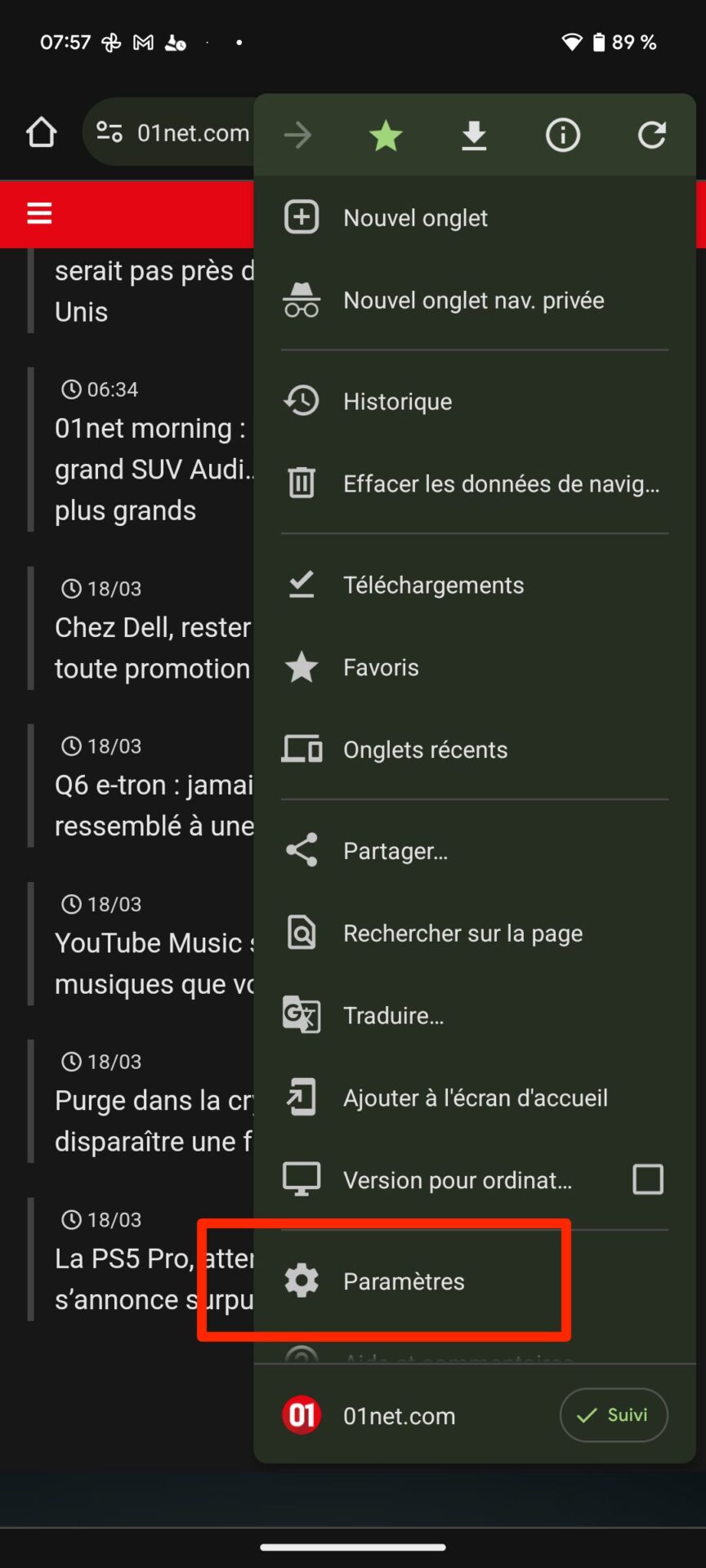
Task: Open Paramètres
Action: click(475, 1281)
